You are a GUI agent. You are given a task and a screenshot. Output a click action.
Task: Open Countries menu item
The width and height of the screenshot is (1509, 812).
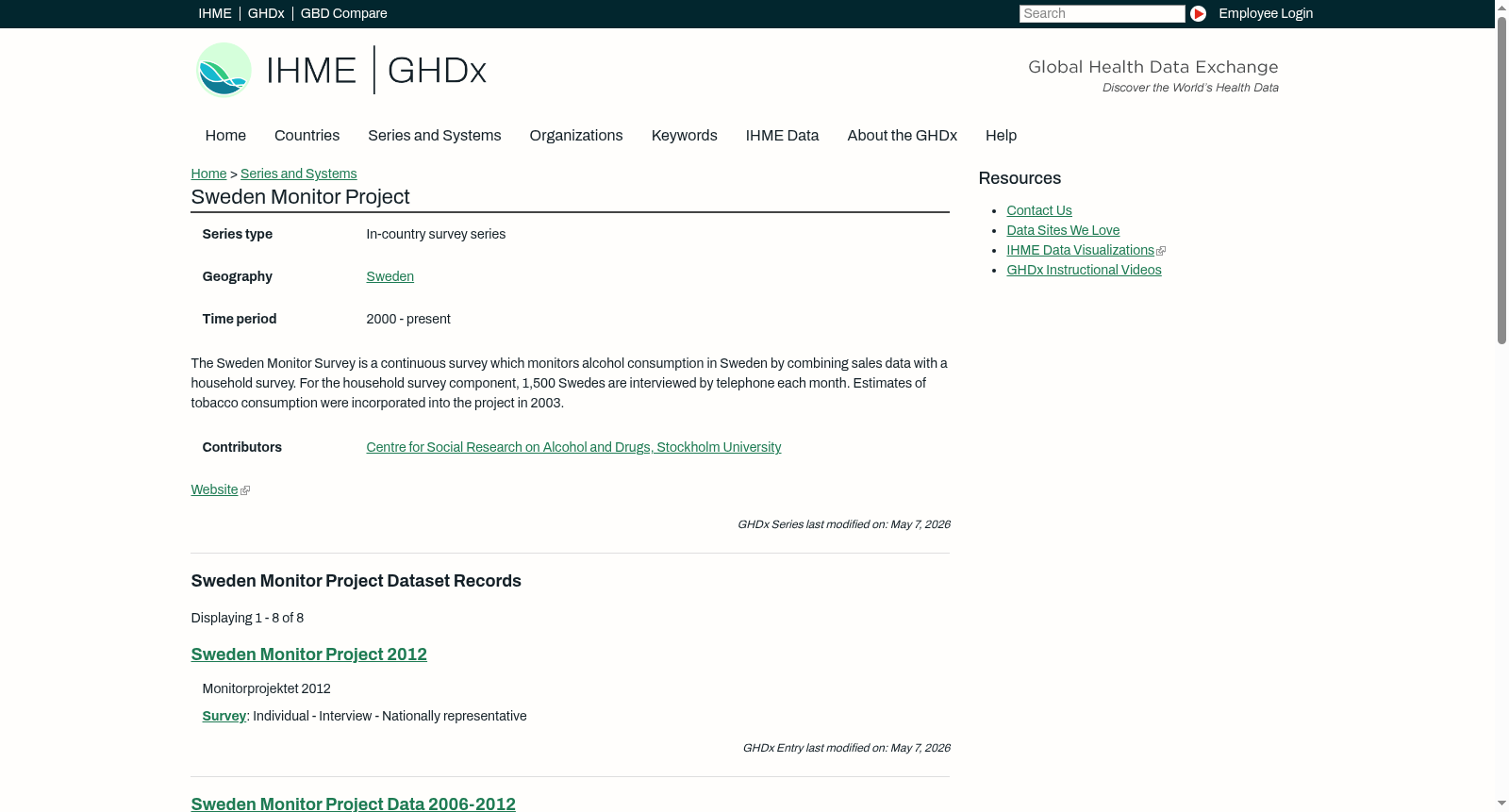[307, 136]
